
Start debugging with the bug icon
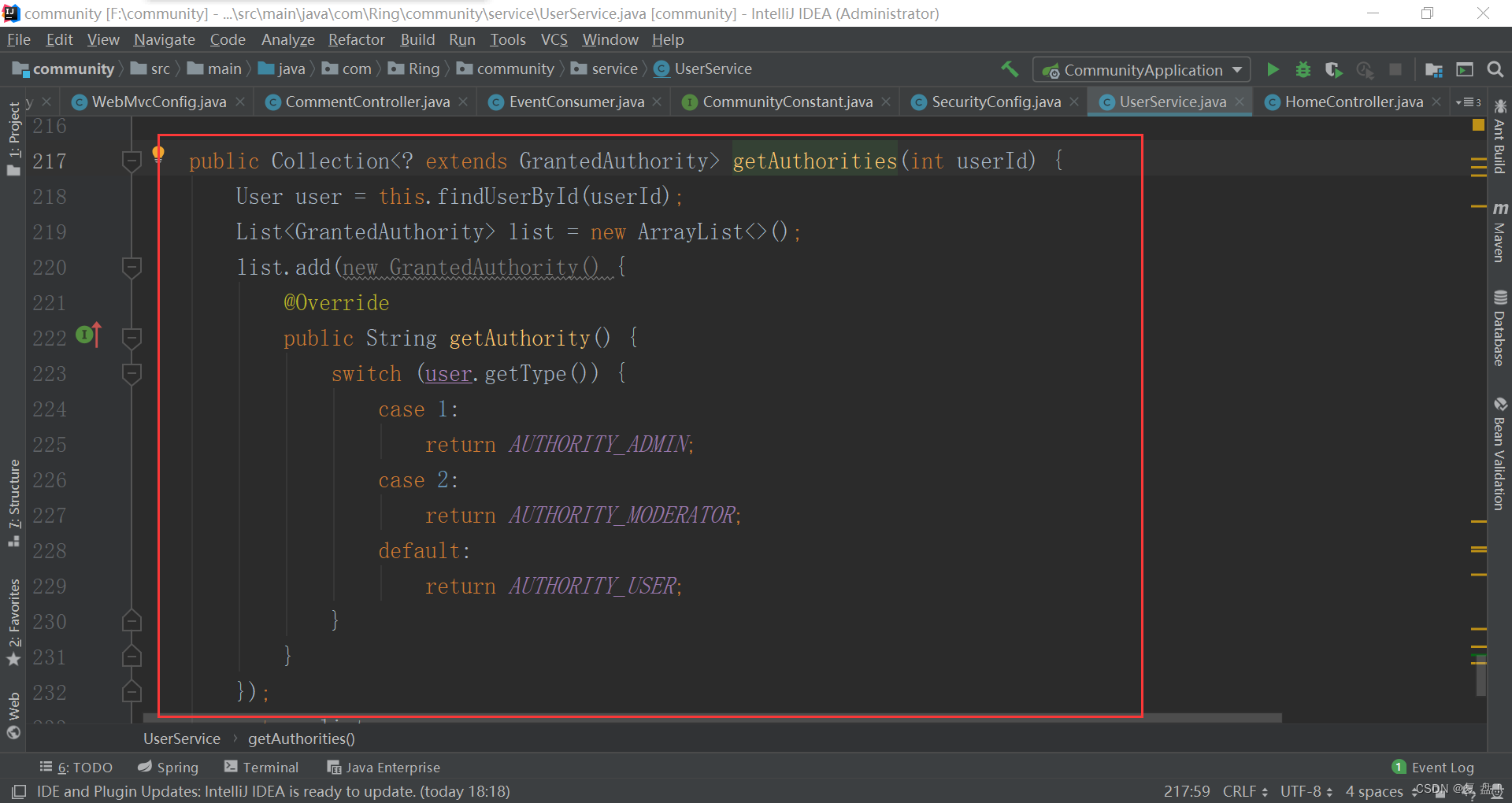tap(1303, 70)
